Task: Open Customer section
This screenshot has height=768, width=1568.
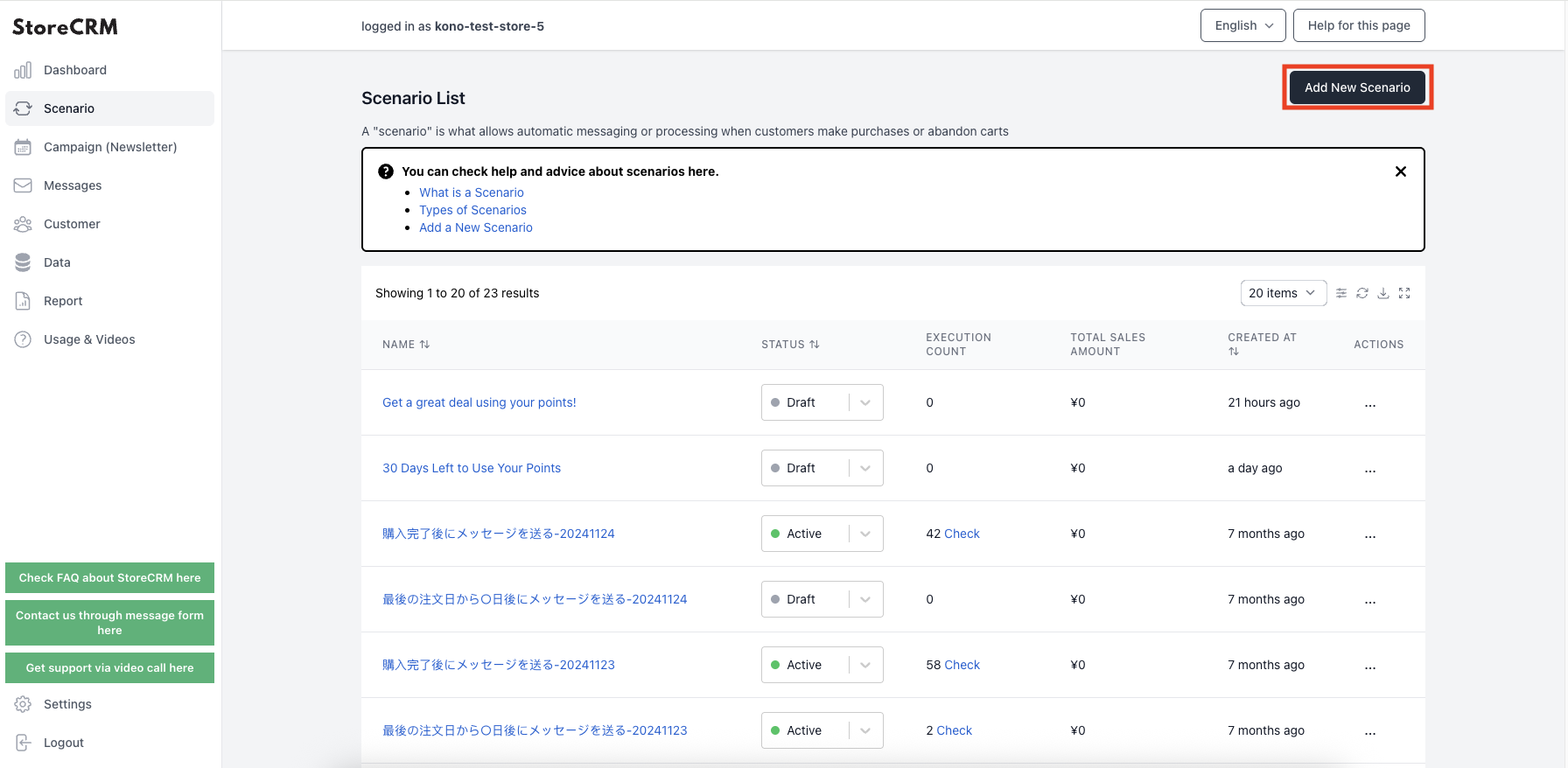Action: [x=109, y=224]
